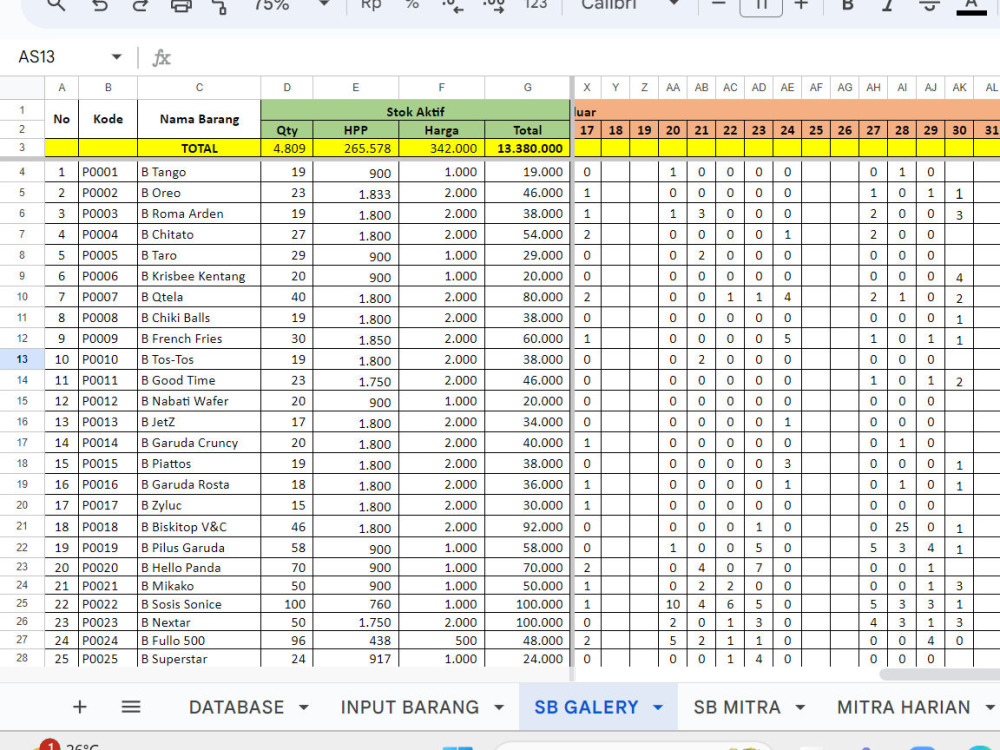Switch to the DATABASE sheet tab
The width and height of the screenshot is (1000, 750).
point(236,707)
